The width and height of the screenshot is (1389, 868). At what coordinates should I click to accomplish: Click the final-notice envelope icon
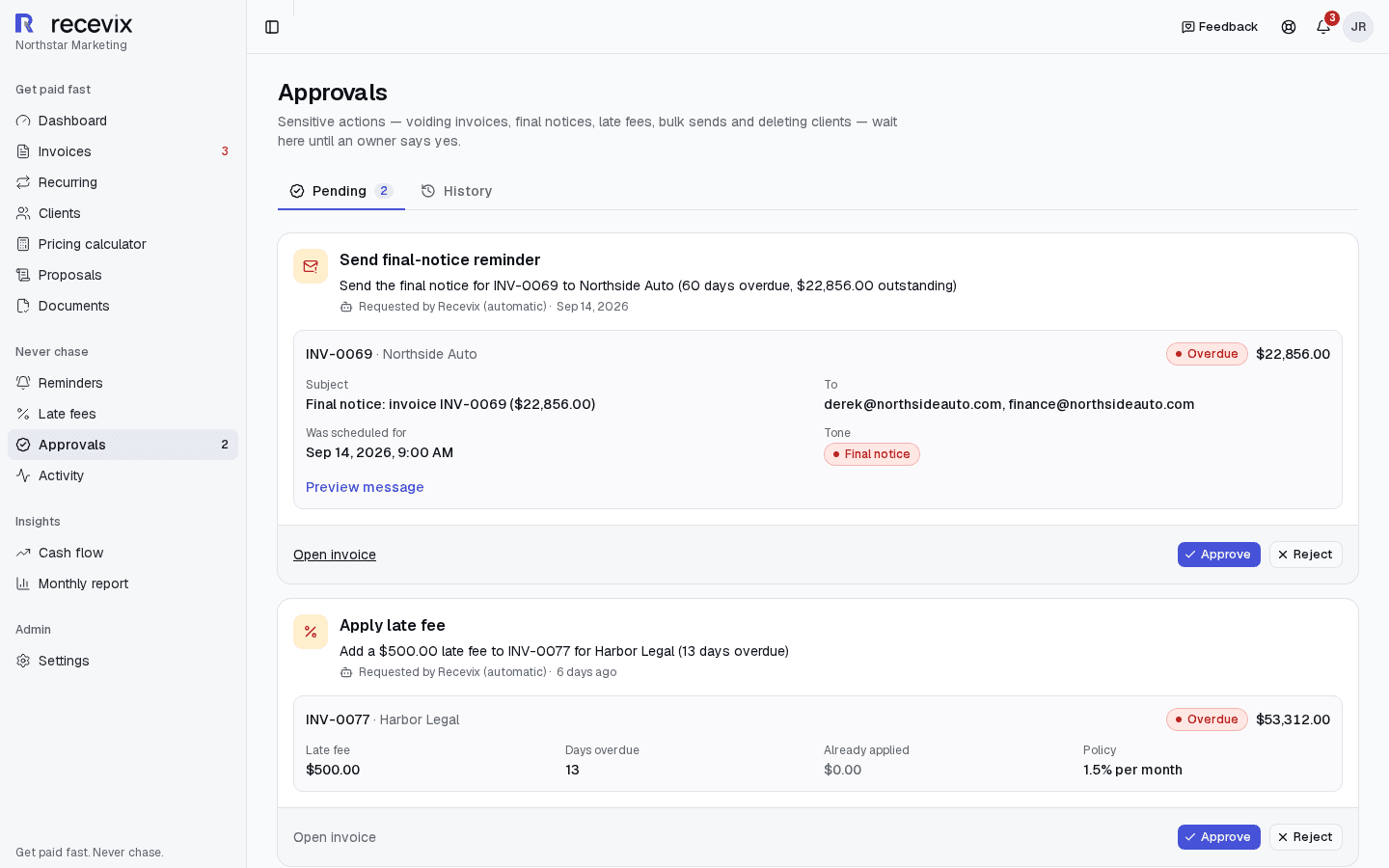(x=311, y=266)
